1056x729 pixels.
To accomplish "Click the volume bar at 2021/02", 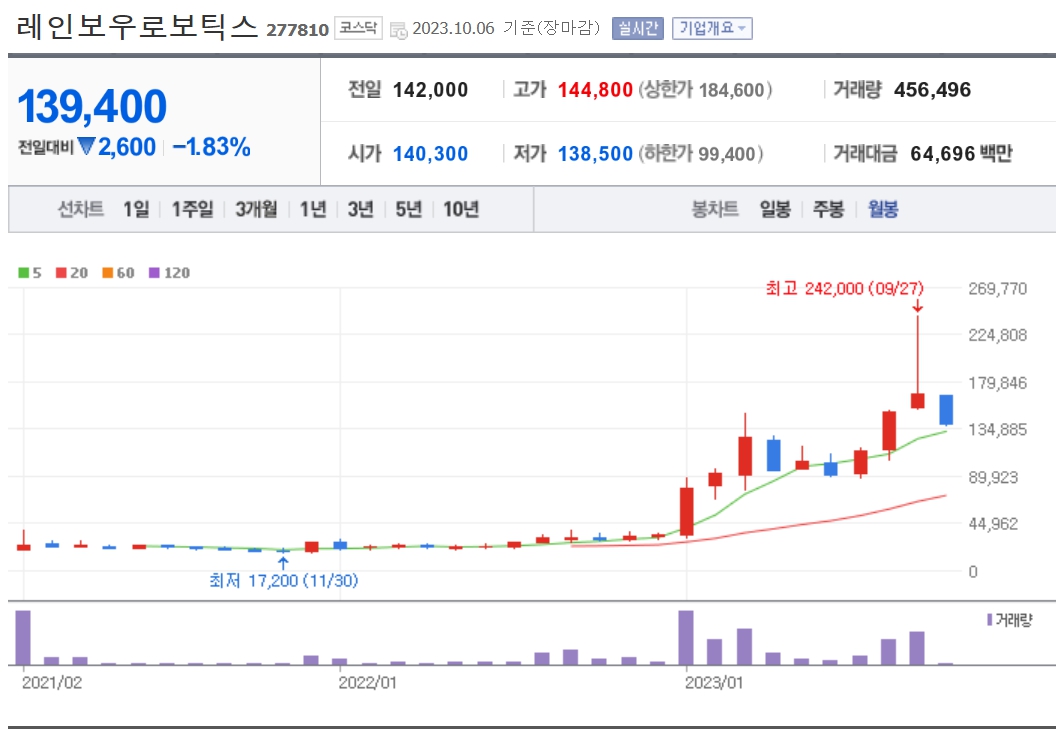I will [x=23, y=637].
